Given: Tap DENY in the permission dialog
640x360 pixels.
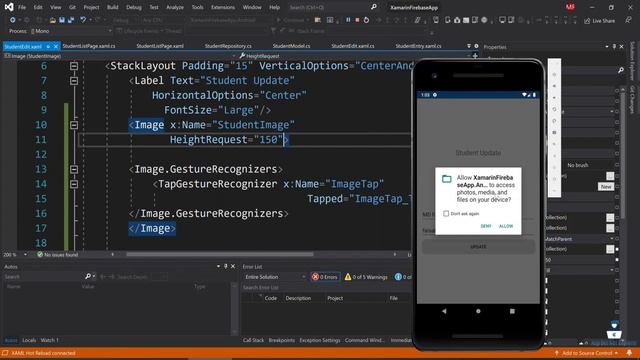Looking at the screenshot, I should coord(486,226).
